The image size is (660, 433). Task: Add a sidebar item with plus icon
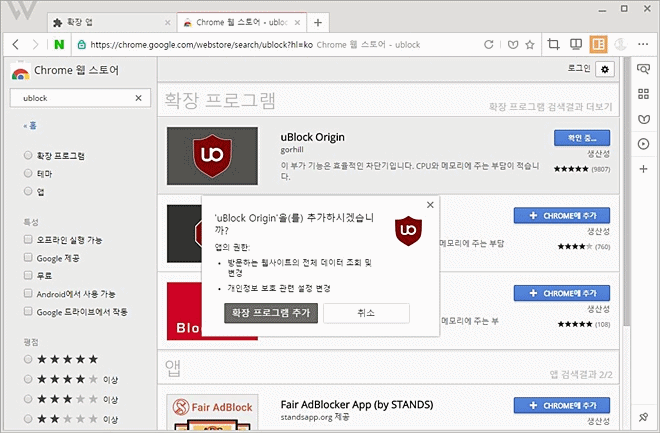(643, 169)
